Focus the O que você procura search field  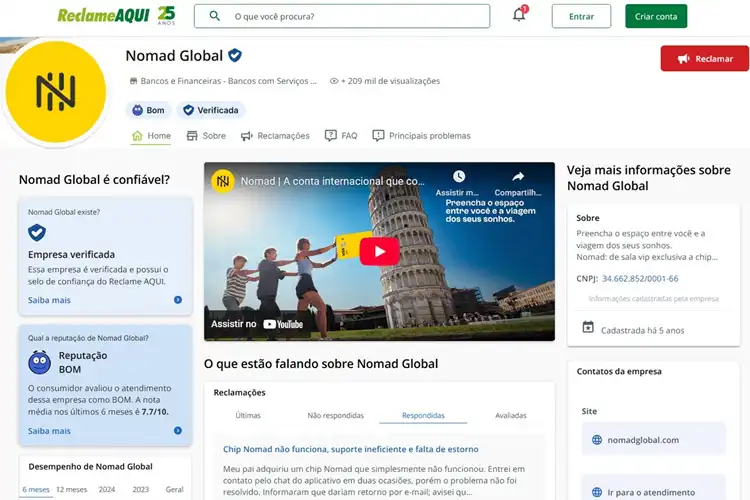pyautogui.click(x=342, y=16)
